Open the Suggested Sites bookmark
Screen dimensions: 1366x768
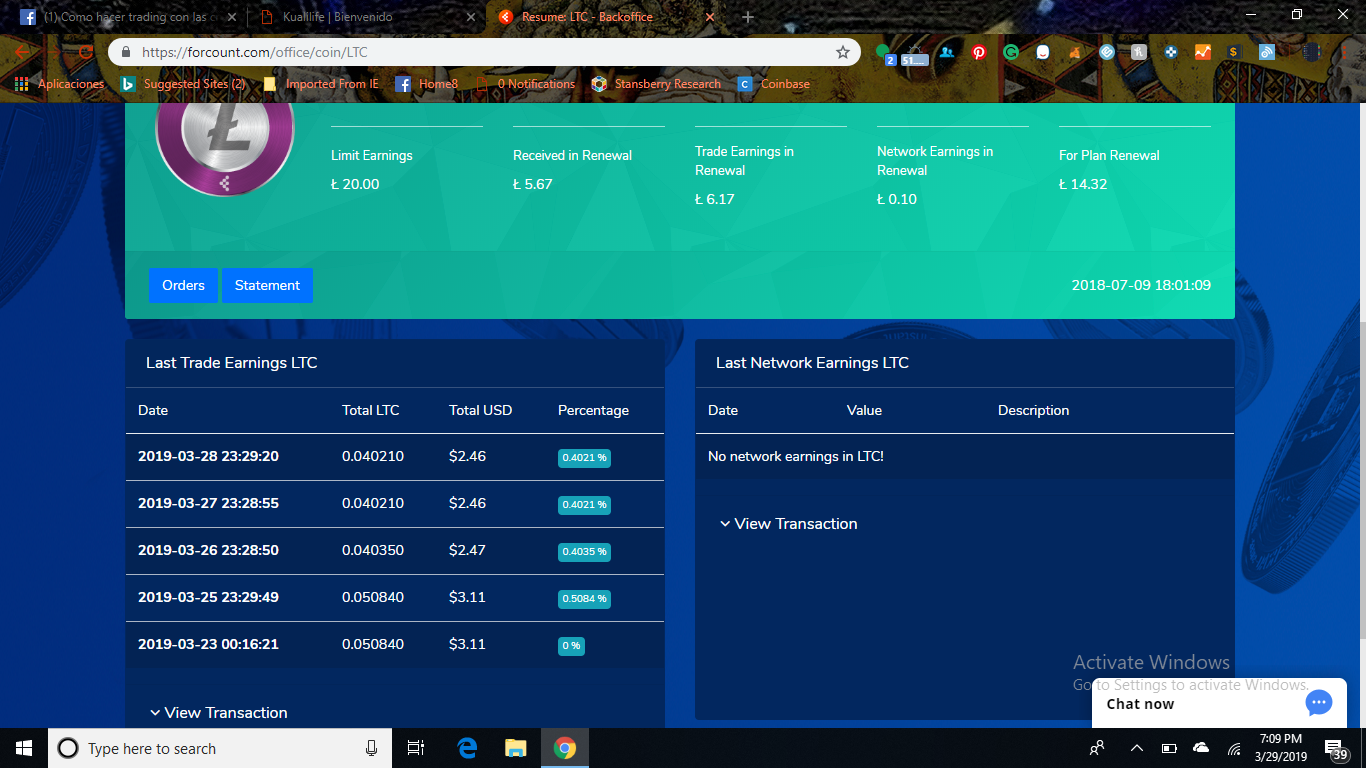pyautogui.click(x=183, y=84)
